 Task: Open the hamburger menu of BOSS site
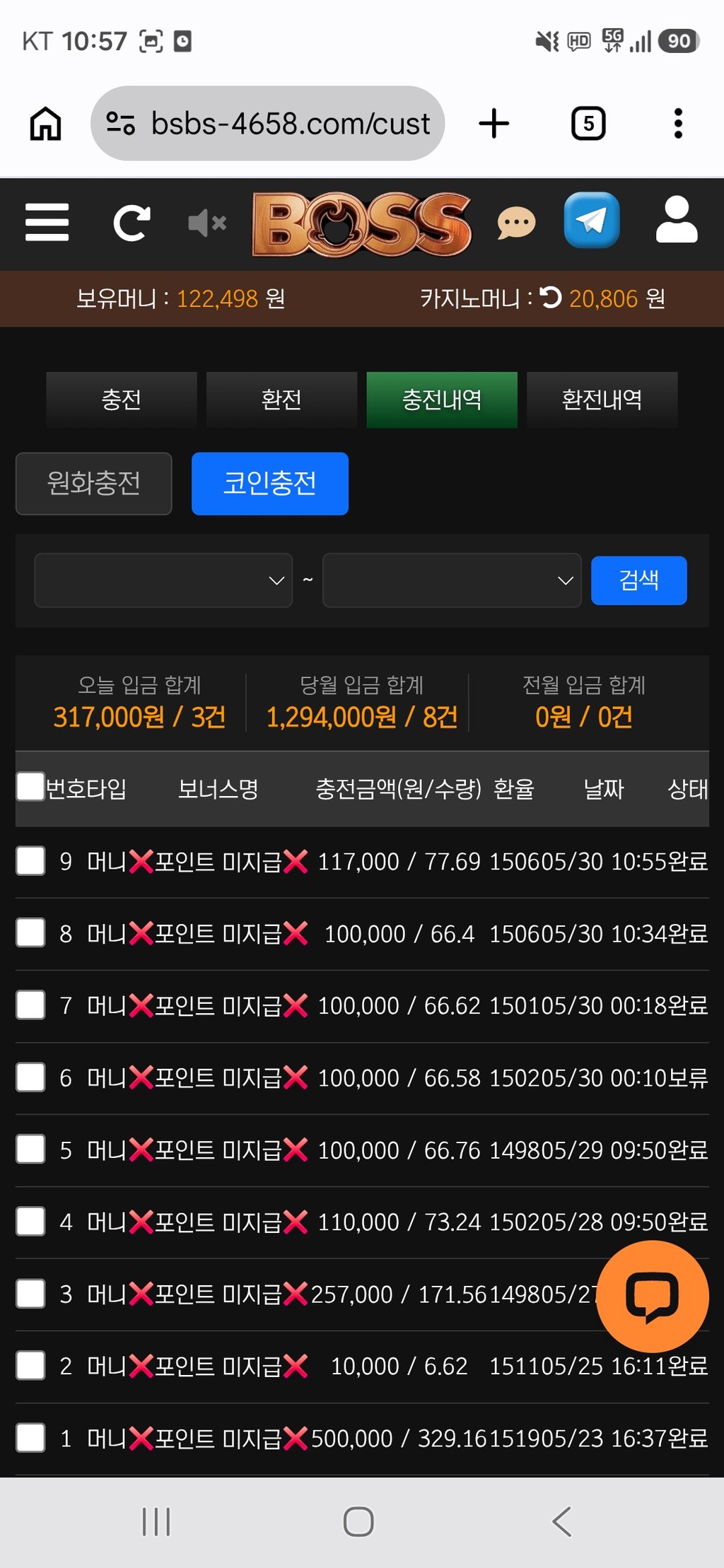47,223
